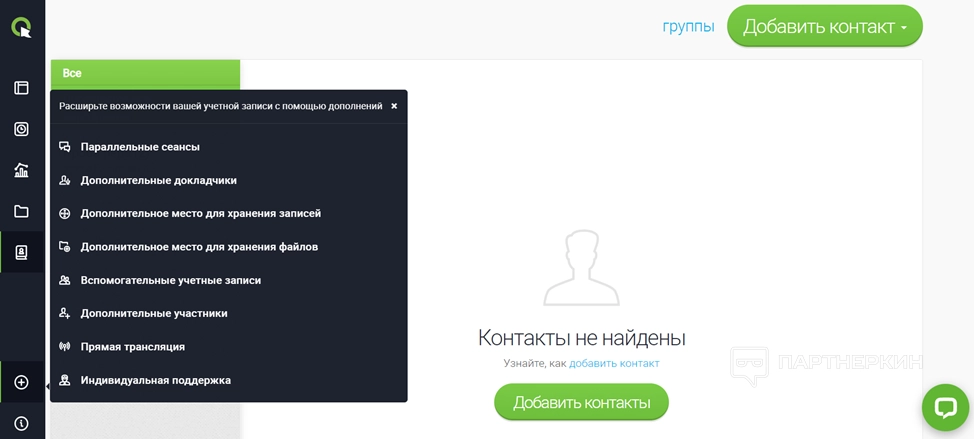Open the files folder icon in sidebar
The width and height of the screenshot is (974, 439).
(21, 212)
